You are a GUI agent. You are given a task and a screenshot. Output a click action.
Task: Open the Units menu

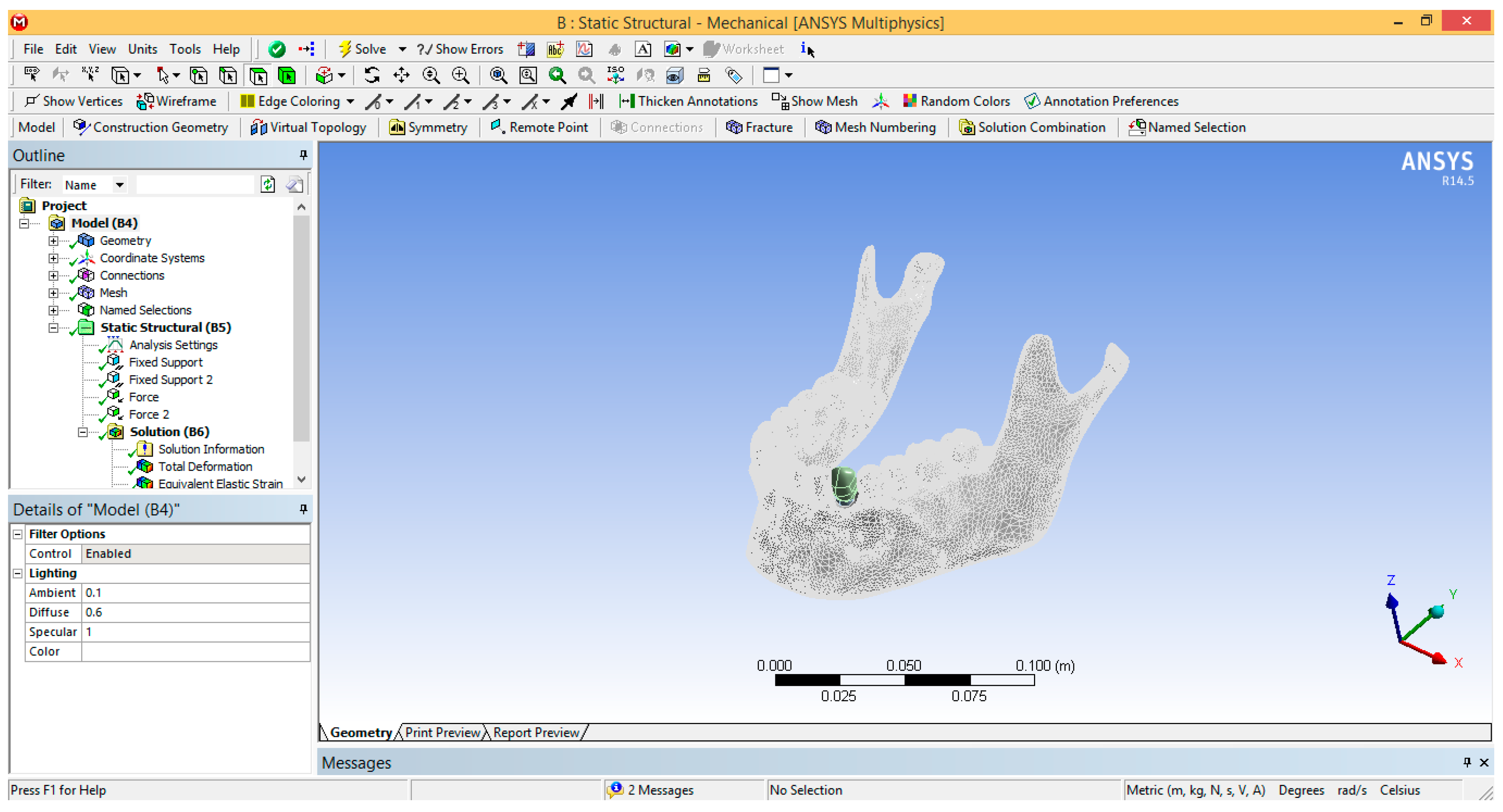click(142, 49)
